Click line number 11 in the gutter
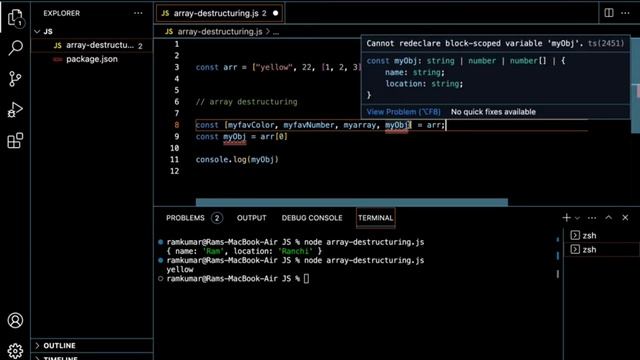640x360 pixels. (x=174, y=160)
